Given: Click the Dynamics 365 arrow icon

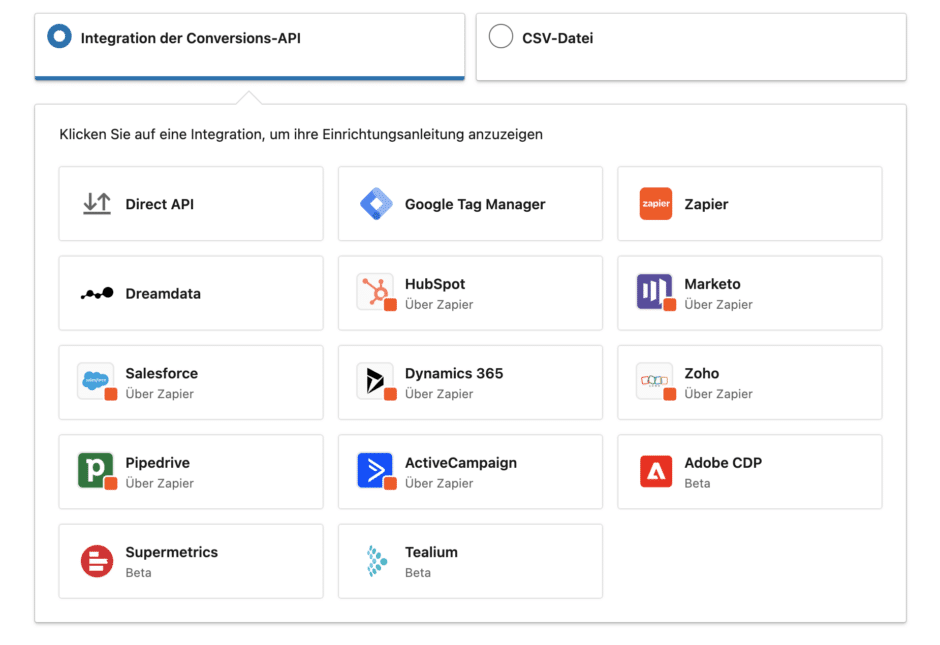Looking at the screenshot, I should 376,381.
